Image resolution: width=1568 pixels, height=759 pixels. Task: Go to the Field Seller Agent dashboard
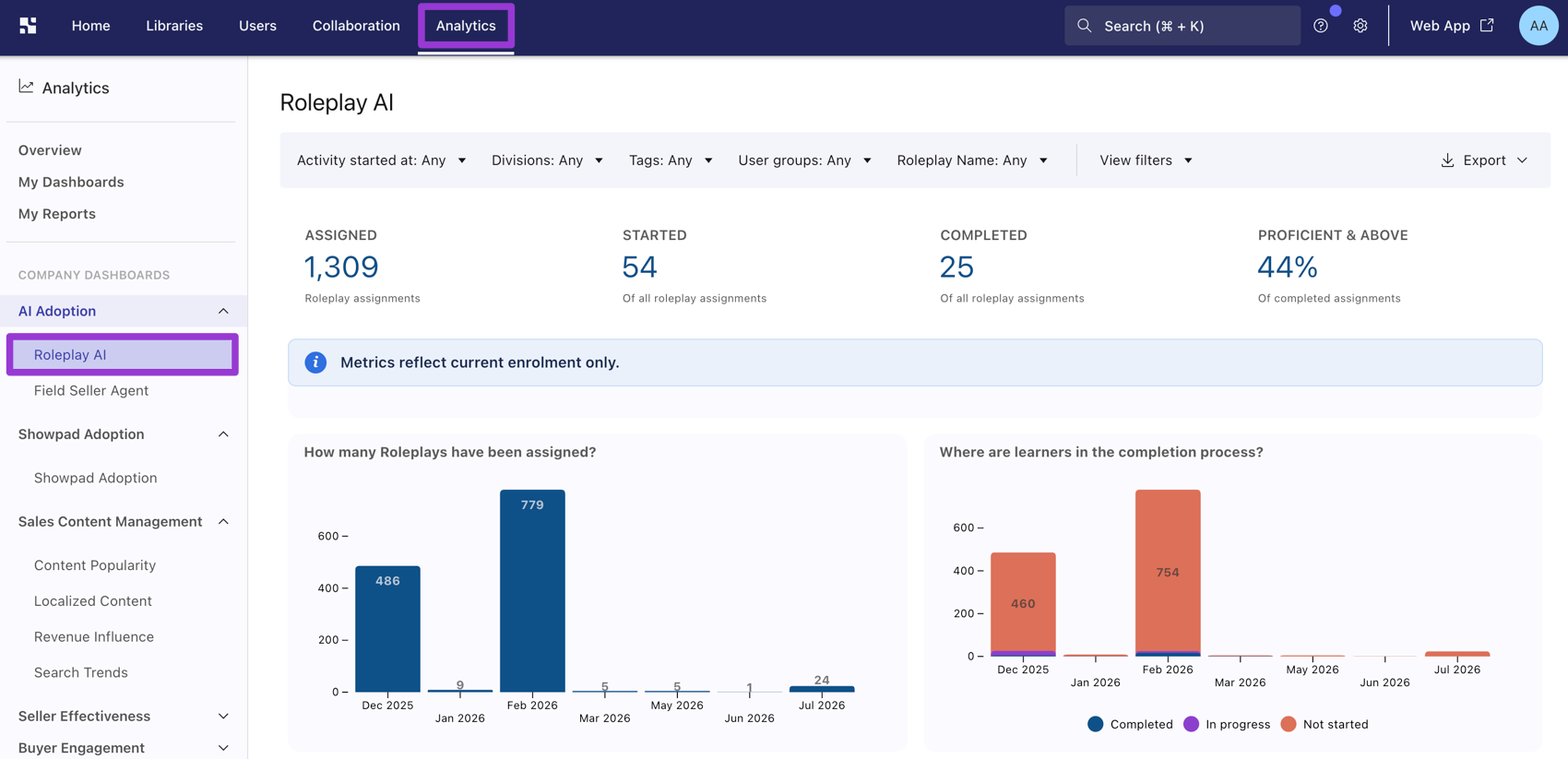coord(91,390)
